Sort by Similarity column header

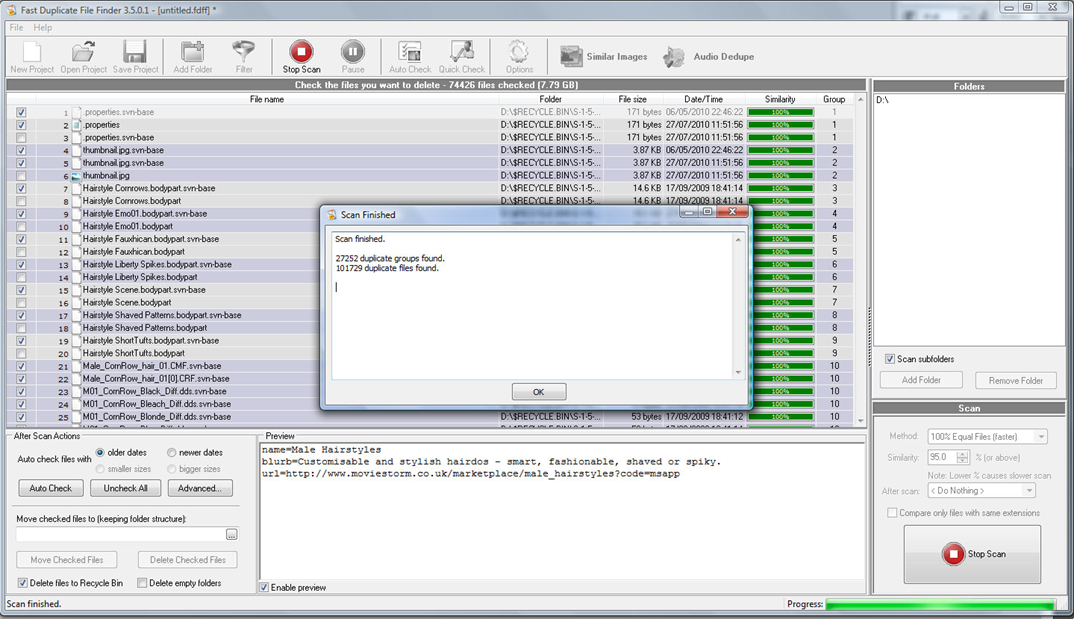point(780,99)
